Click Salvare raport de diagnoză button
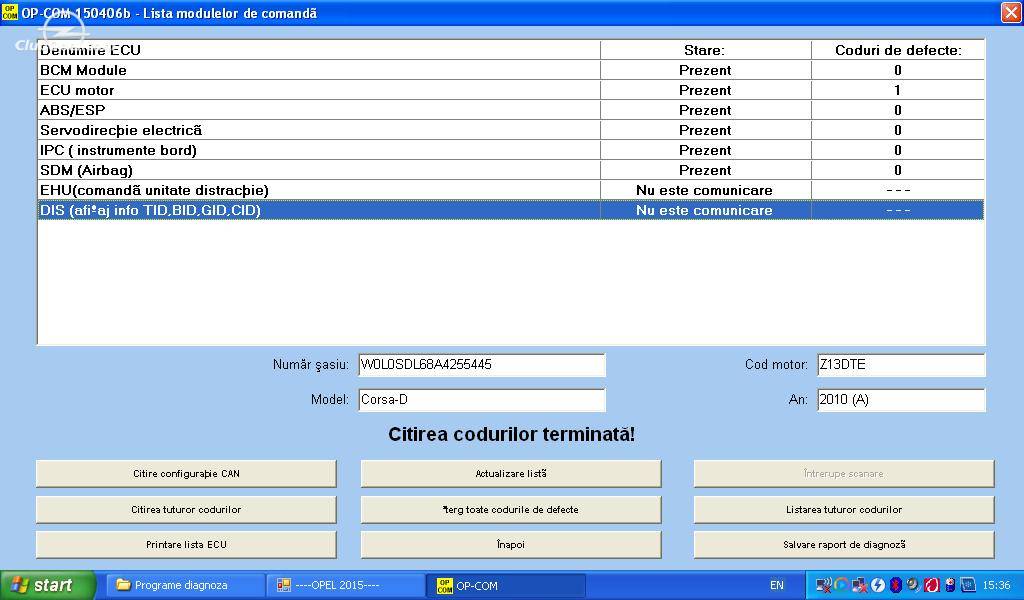 tap(844, 545)
